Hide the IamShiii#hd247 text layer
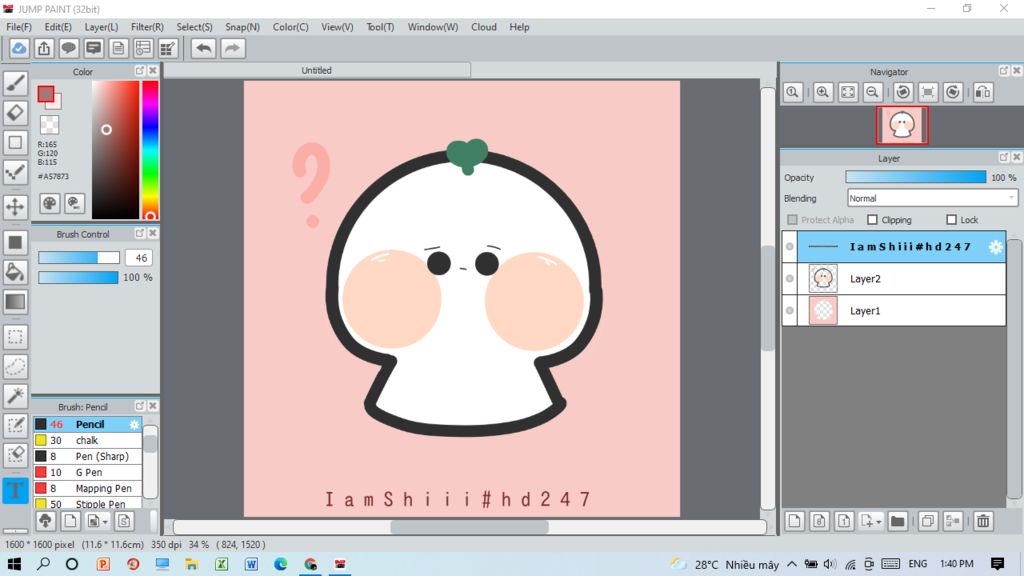This screenshot has width=1024, height=576. point(790,247)
